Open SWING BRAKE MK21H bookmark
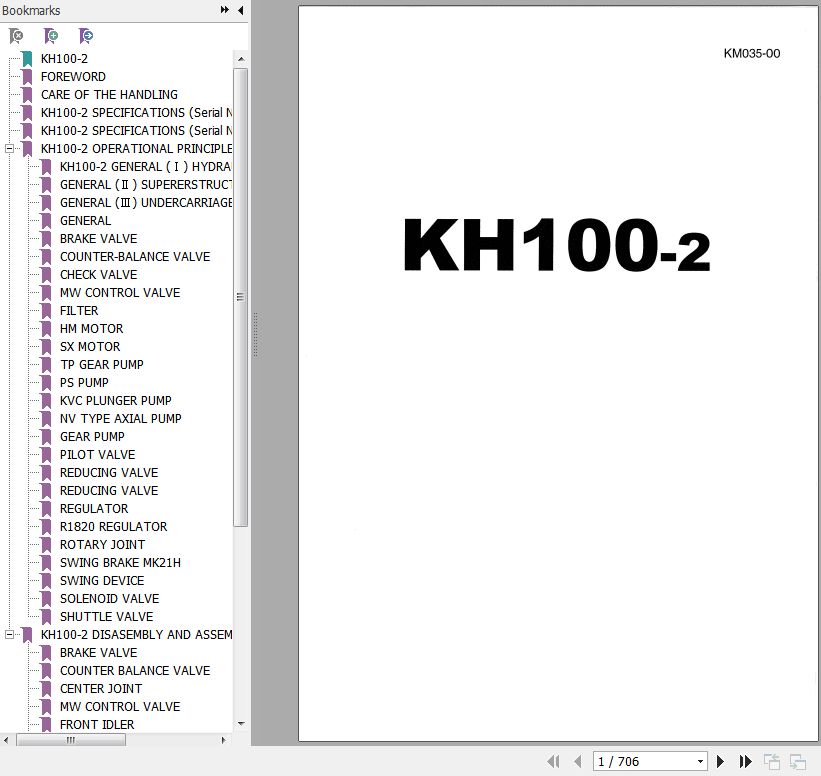This screenshot has width=821, height=776. pyautogui.click(x=120, y=563)
